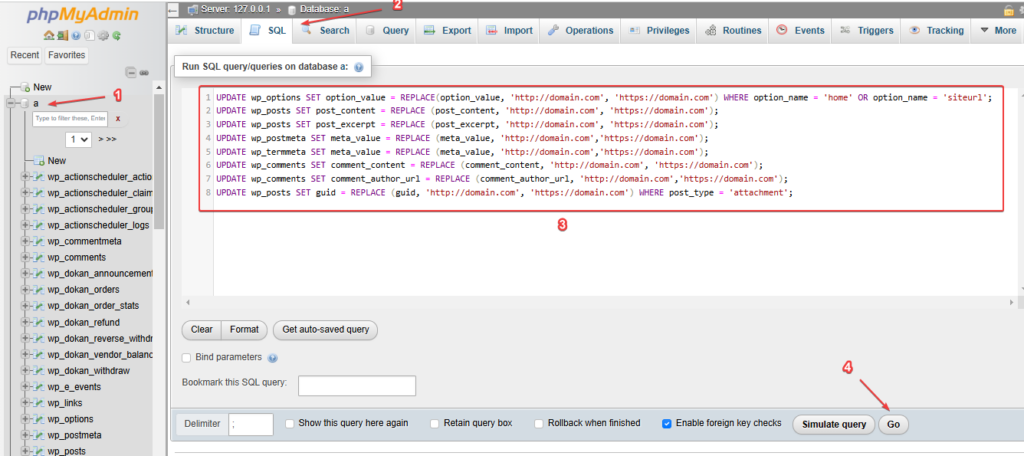Click the table icon beside wp_e_events
1024x456 pixels.
pyautogui.click(x=39, y=387)
